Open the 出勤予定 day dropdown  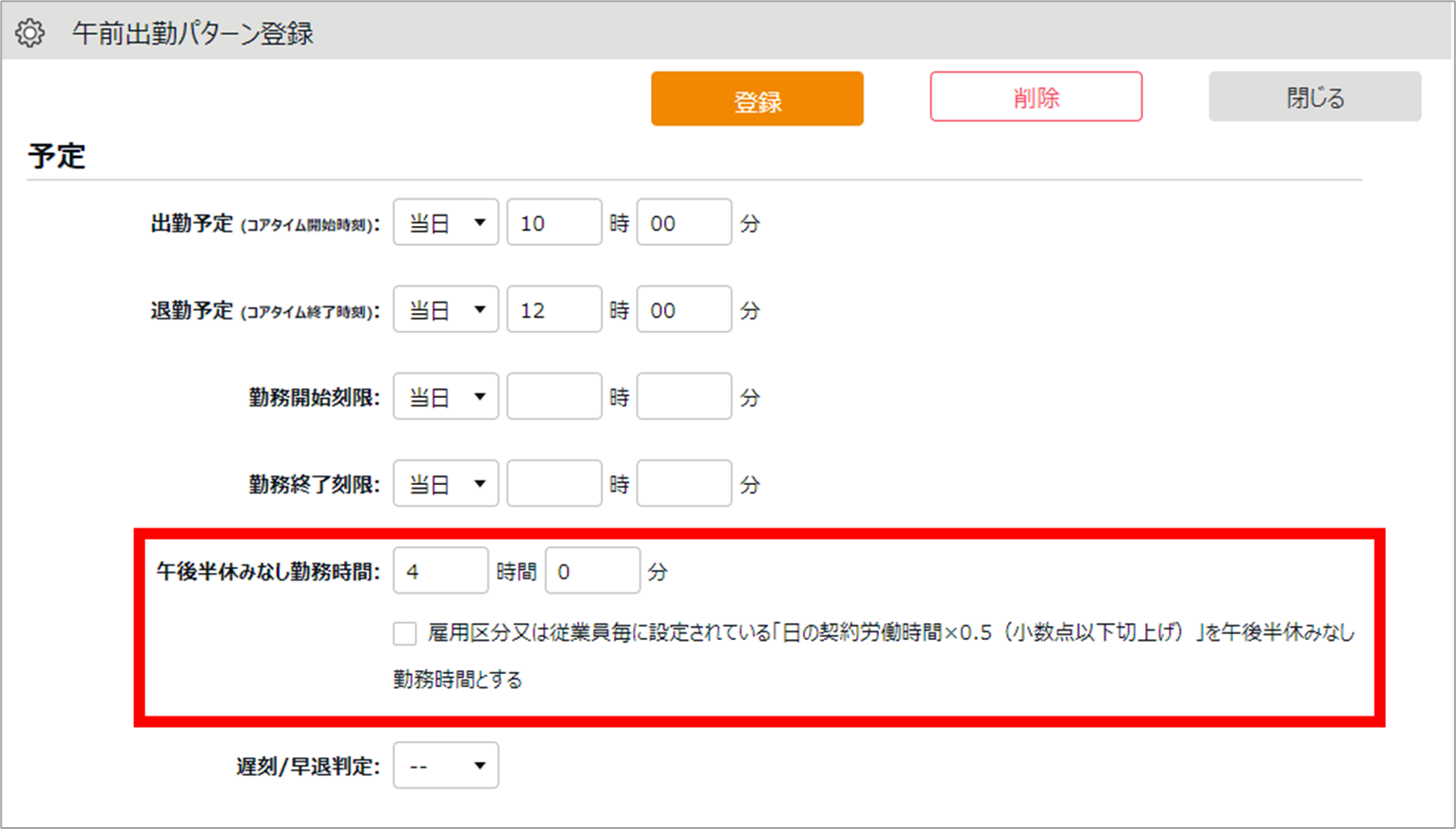click(446, 223)
